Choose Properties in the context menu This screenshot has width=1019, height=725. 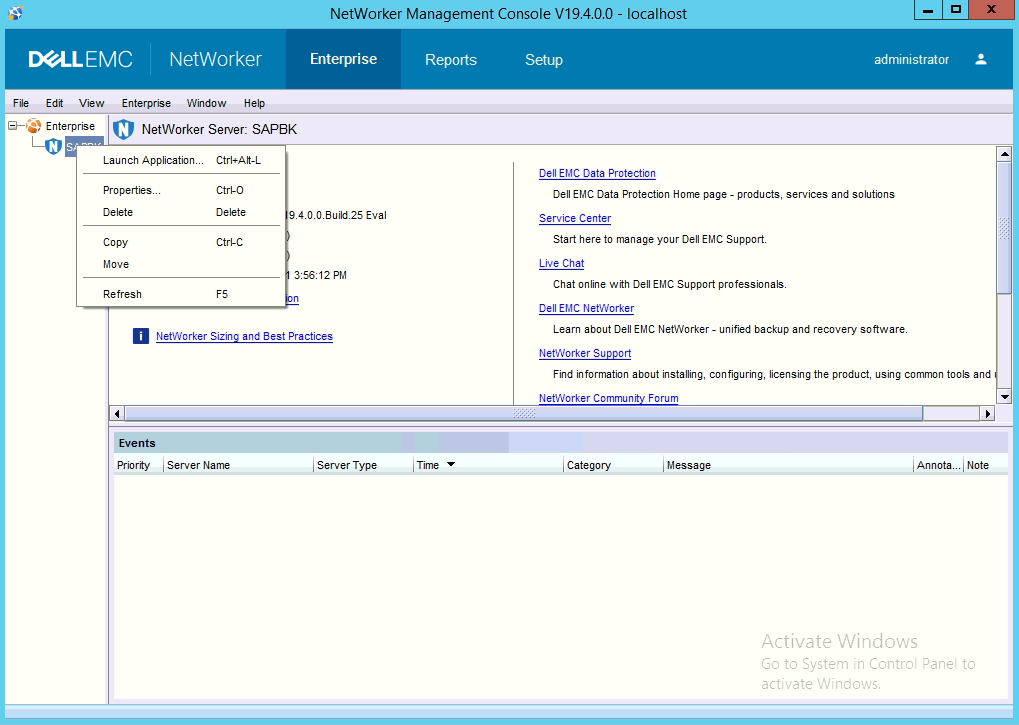coord(131,190)
